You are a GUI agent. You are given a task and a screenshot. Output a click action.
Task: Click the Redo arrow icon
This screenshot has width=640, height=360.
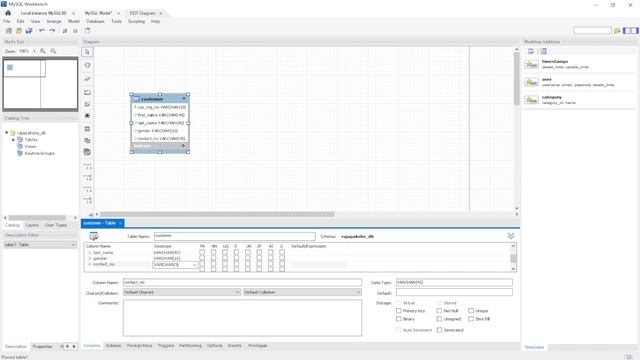pos(52,31)
